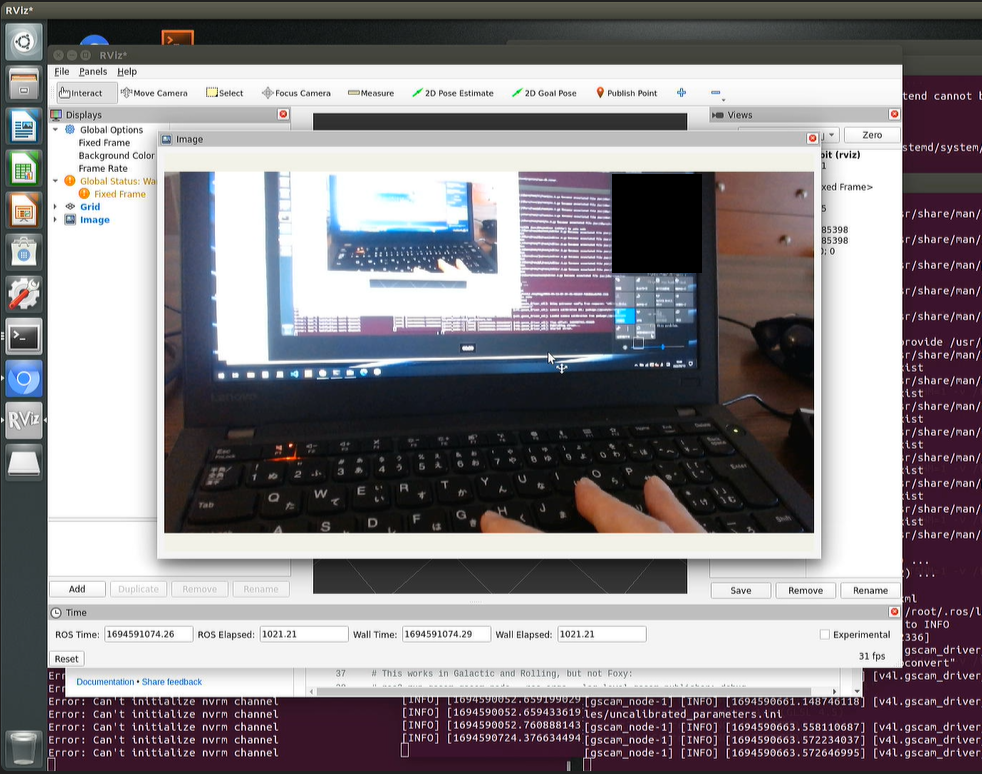
Task: Activate the Focus Camera tool
Action: pos(296,93)
